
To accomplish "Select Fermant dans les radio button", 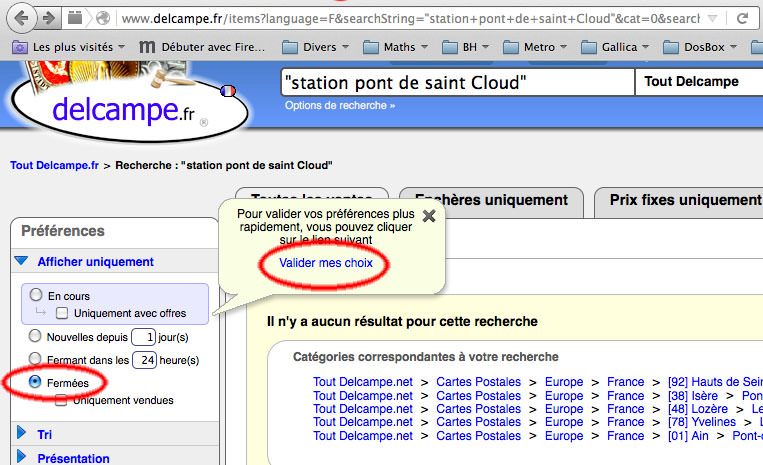I will tap(35, 358).
